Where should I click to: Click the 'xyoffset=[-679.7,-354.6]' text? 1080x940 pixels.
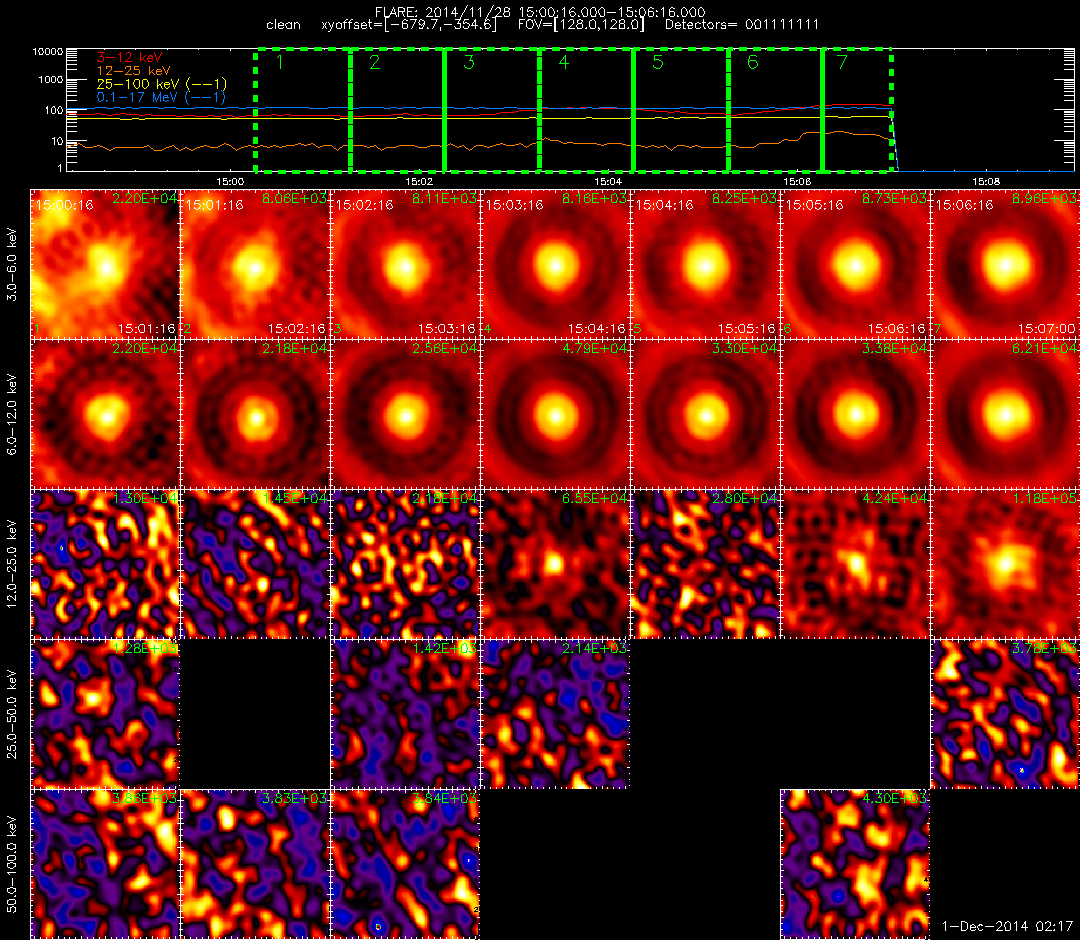409,25
